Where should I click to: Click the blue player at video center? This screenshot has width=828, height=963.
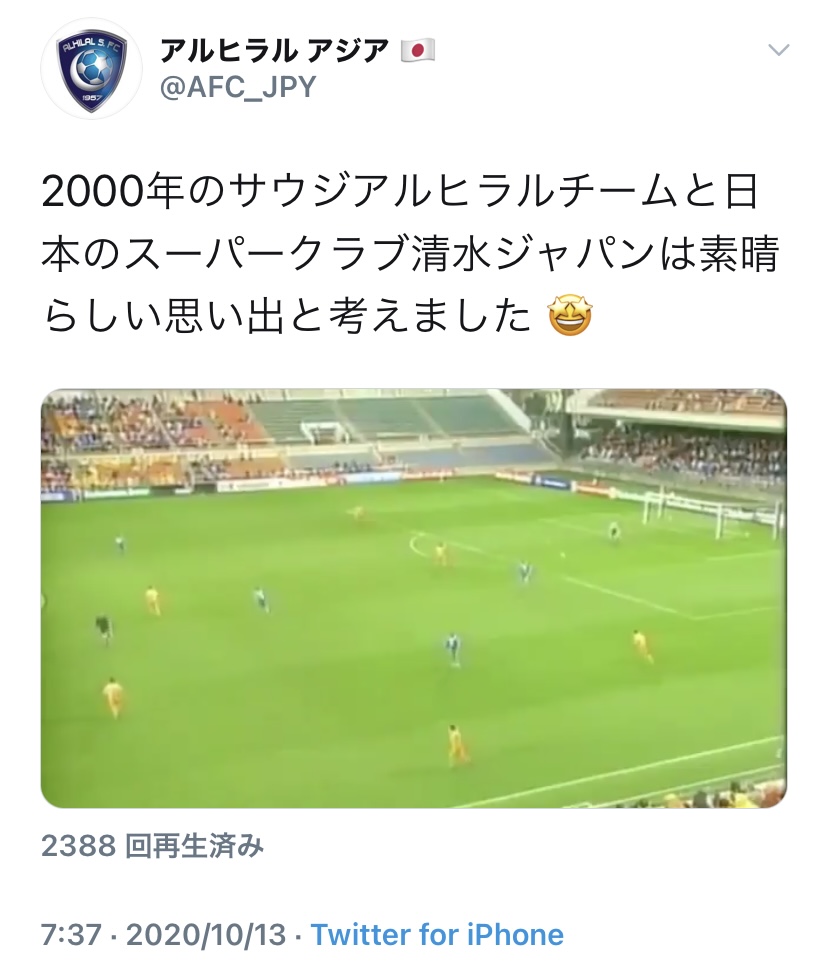tap(453, 649)
